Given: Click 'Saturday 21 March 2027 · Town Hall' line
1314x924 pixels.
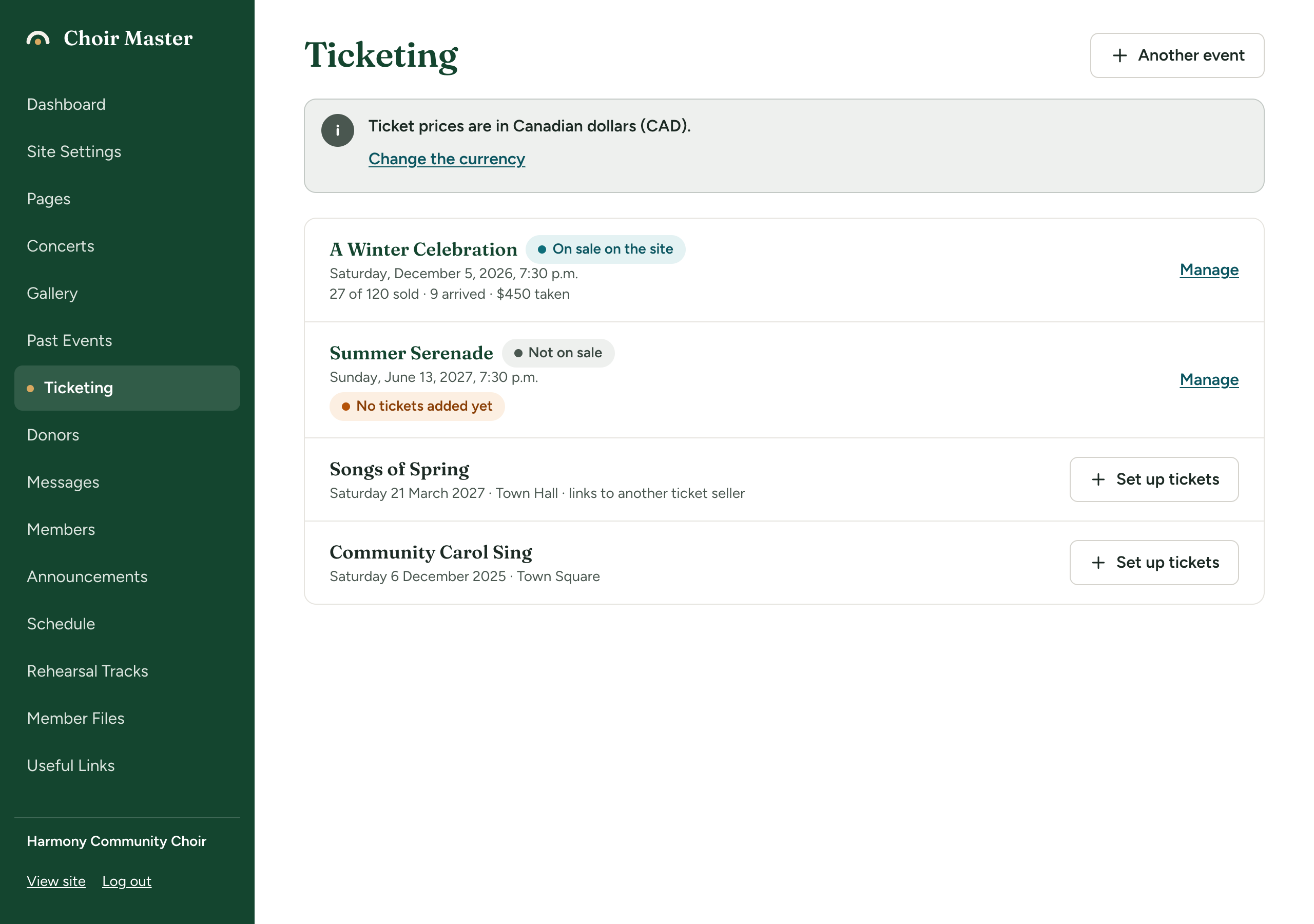Looking at the screenshot, I should (x=537, y=493).
